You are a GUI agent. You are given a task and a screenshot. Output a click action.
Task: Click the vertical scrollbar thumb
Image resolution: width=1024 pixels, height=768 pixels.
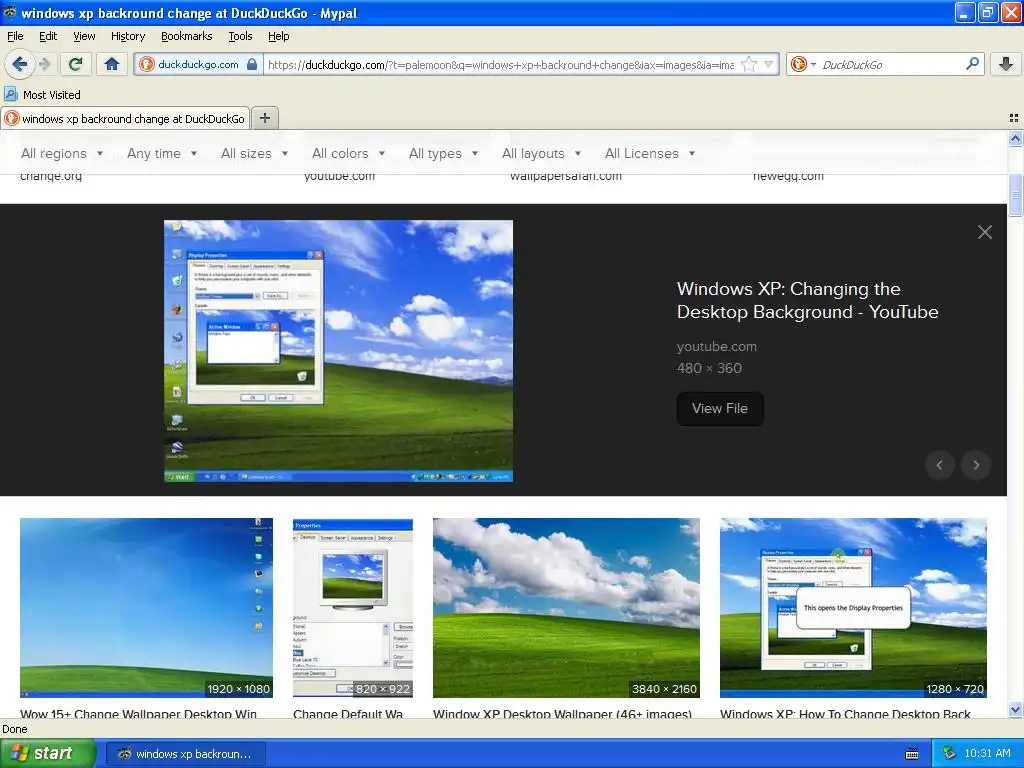point(1015,195)
